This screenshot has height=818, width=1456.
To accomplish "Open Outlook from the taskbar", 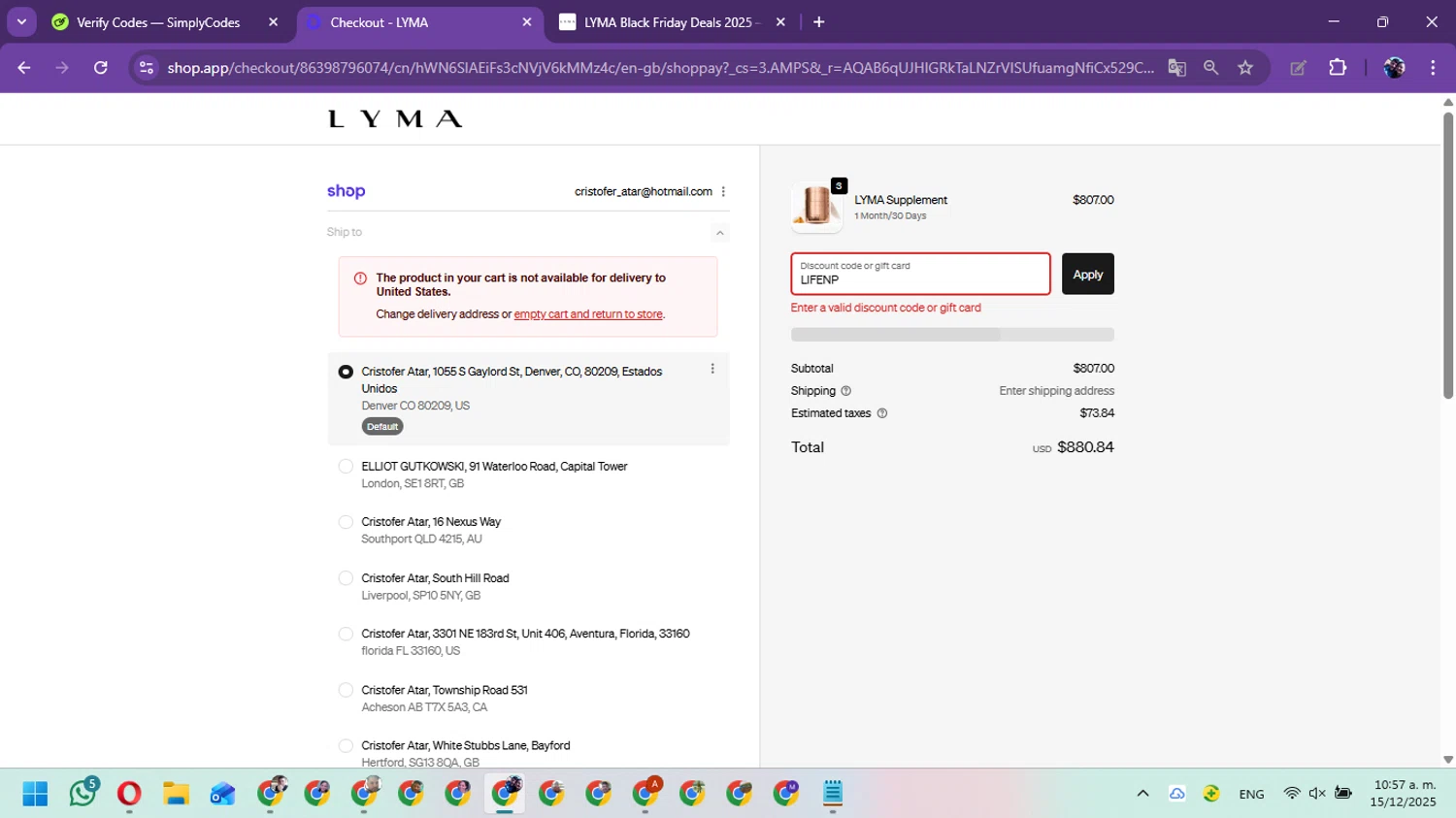I will [222, 794].
